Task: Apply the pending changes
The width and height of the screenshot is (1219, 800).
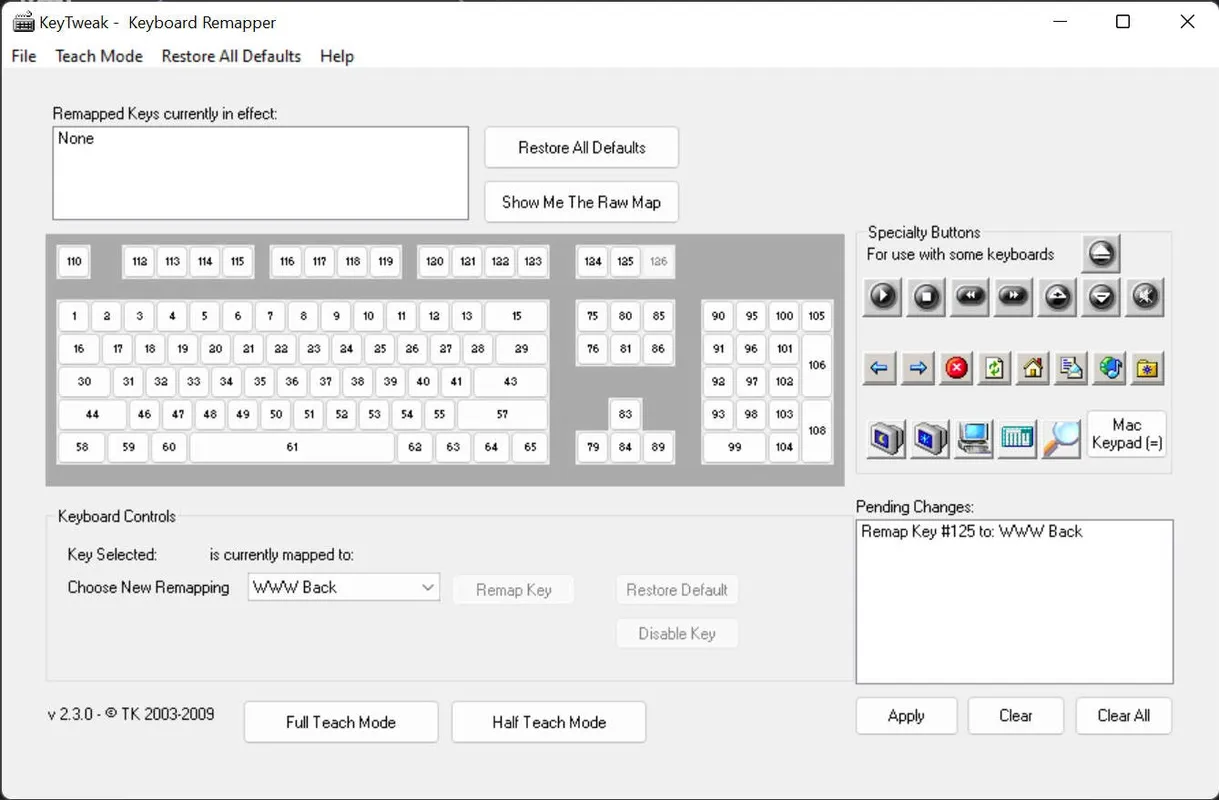Action: pyautogui.click(x=906, y=716)
